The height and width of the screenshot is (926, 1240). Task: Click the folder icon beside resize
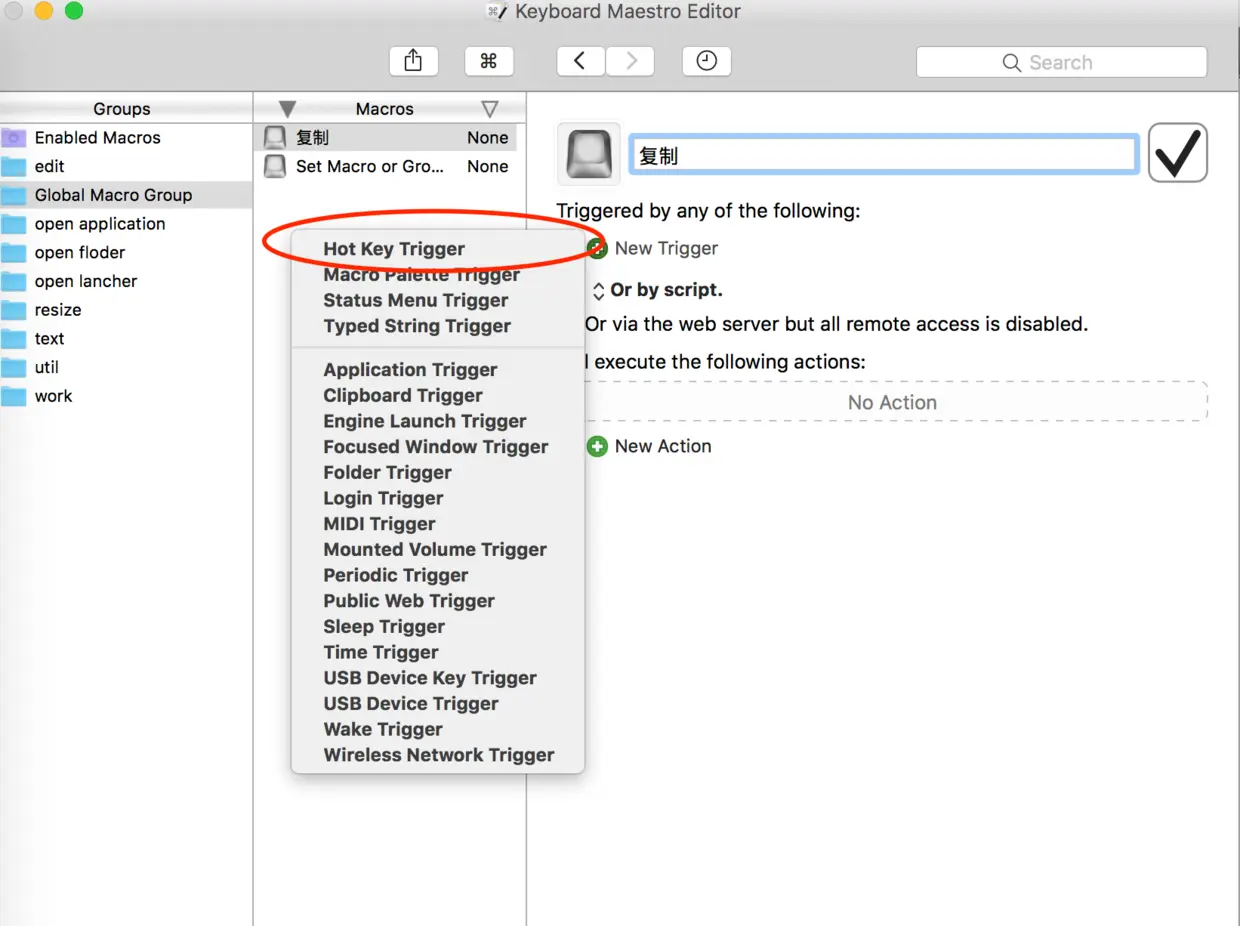(x=14, y=310)
